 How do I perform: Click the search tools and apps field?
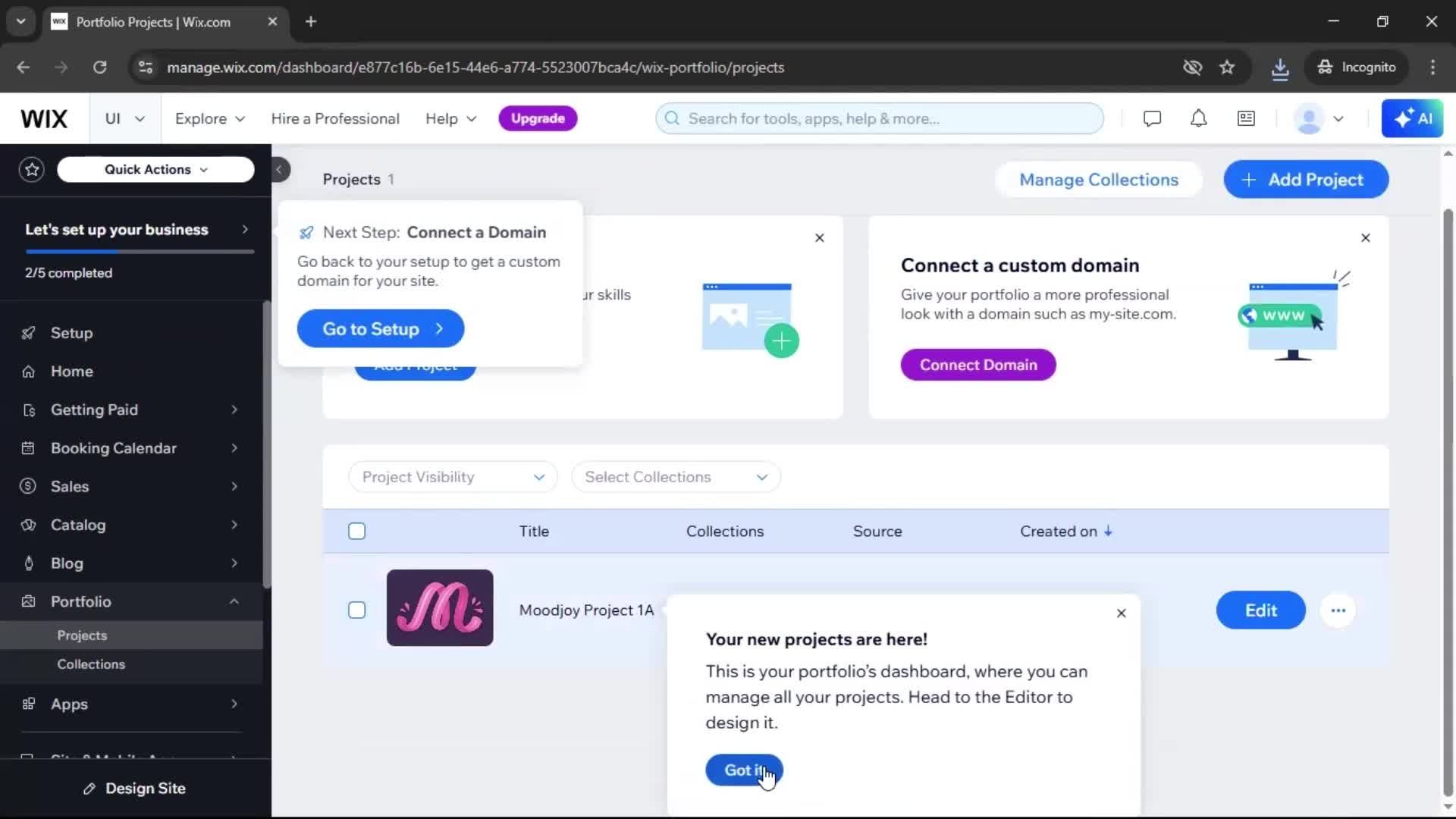[x=880, y=118]
